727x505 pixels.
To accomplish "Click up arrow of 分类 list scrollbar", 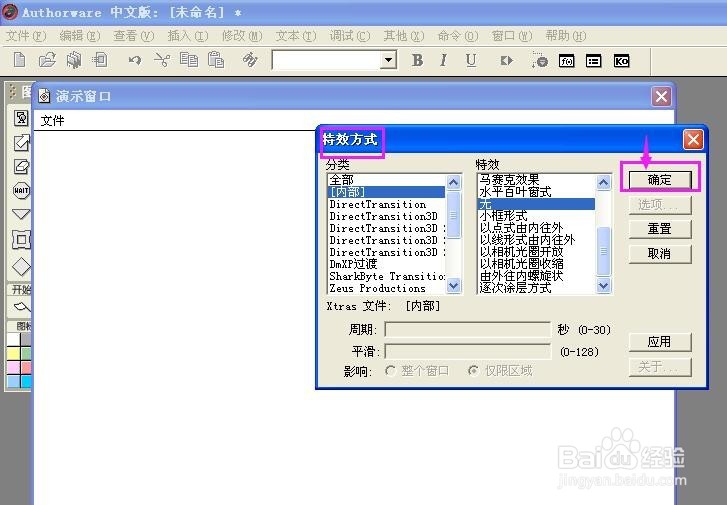I will click(453, 182).
